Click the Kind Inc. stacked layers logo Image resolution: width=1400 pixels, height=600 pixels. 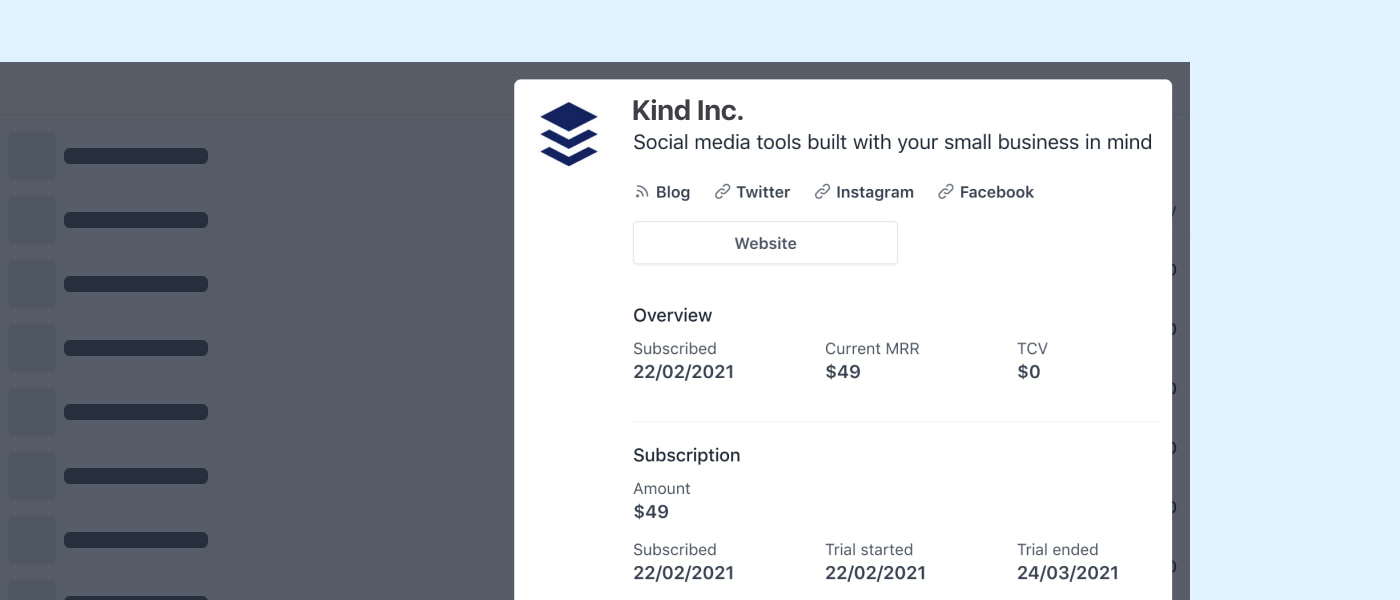tap(568, 133)
